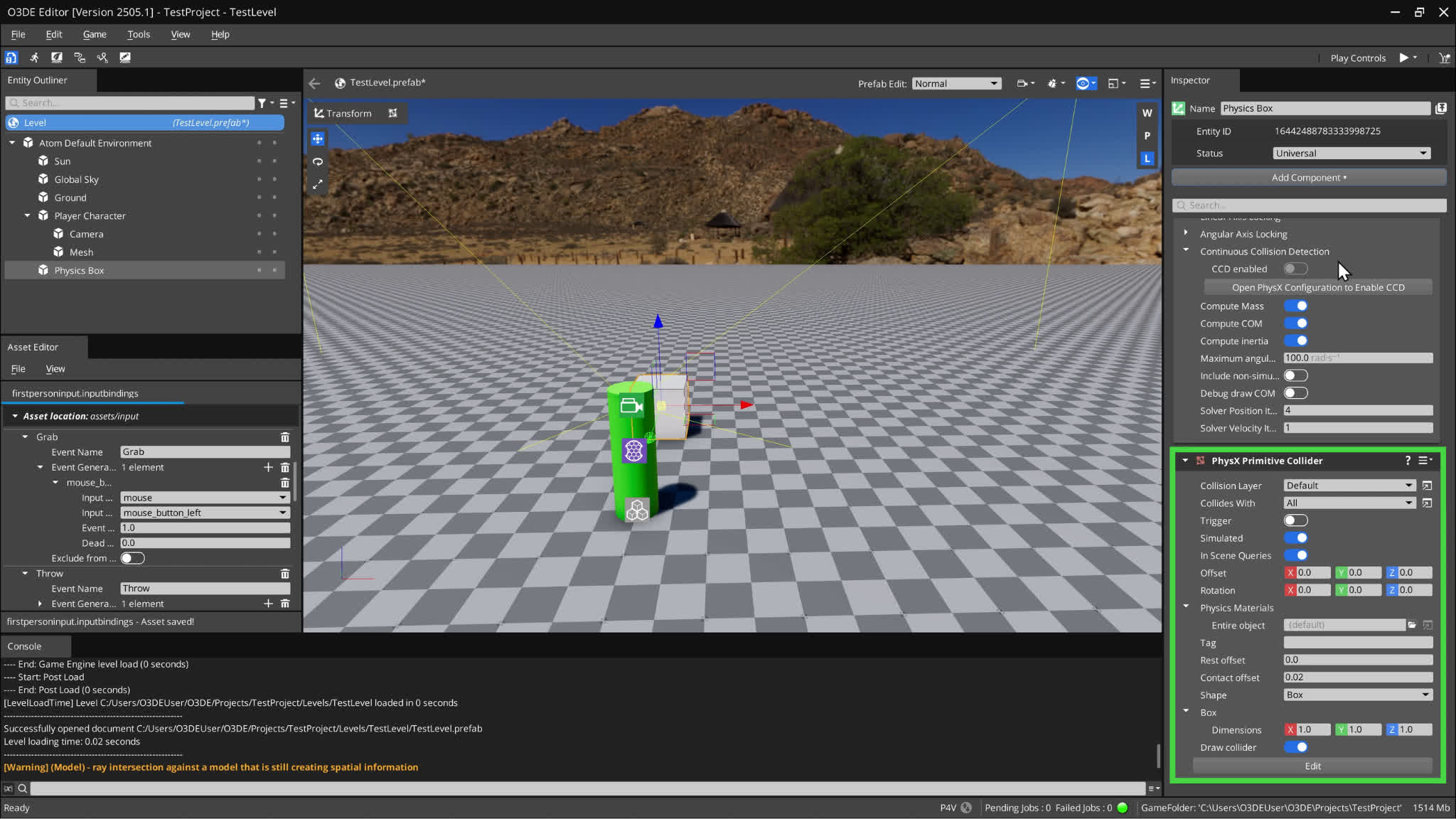This screenshot has height=819, width=1456.
Task: Open the Animation Editor (running figure) icon
Action: click(34, 58)
